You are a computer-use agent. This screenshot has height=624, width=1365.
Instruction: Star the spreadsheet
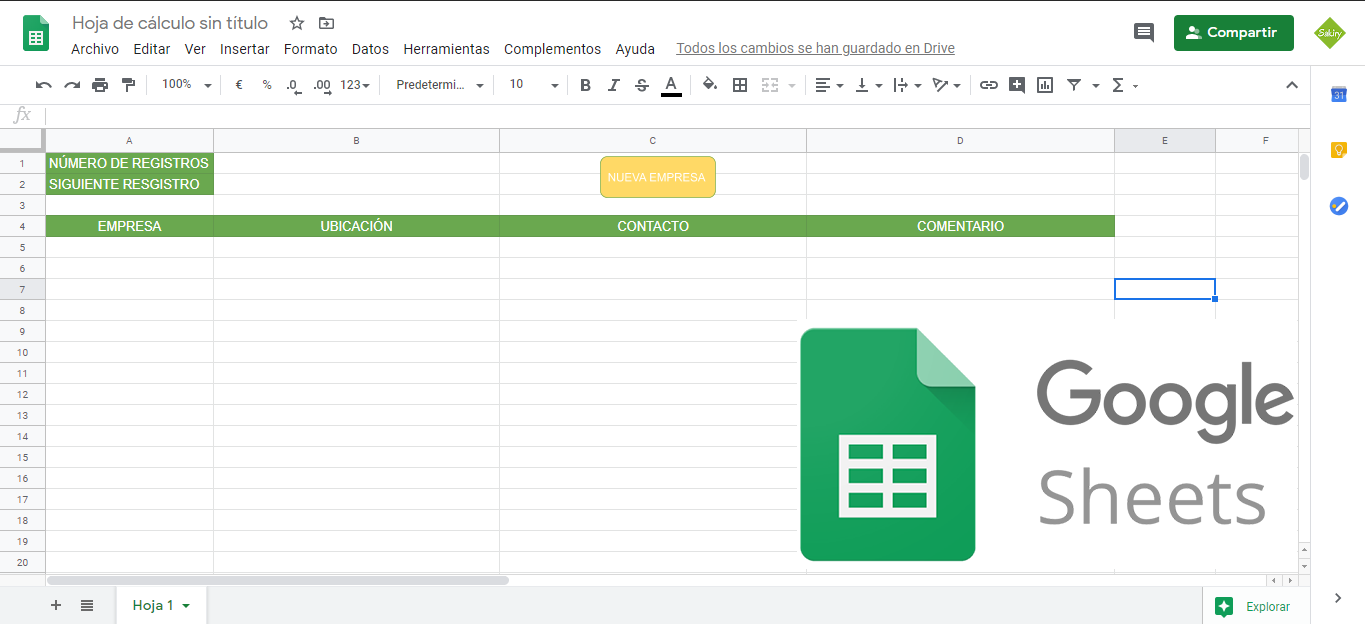point(297,23)
